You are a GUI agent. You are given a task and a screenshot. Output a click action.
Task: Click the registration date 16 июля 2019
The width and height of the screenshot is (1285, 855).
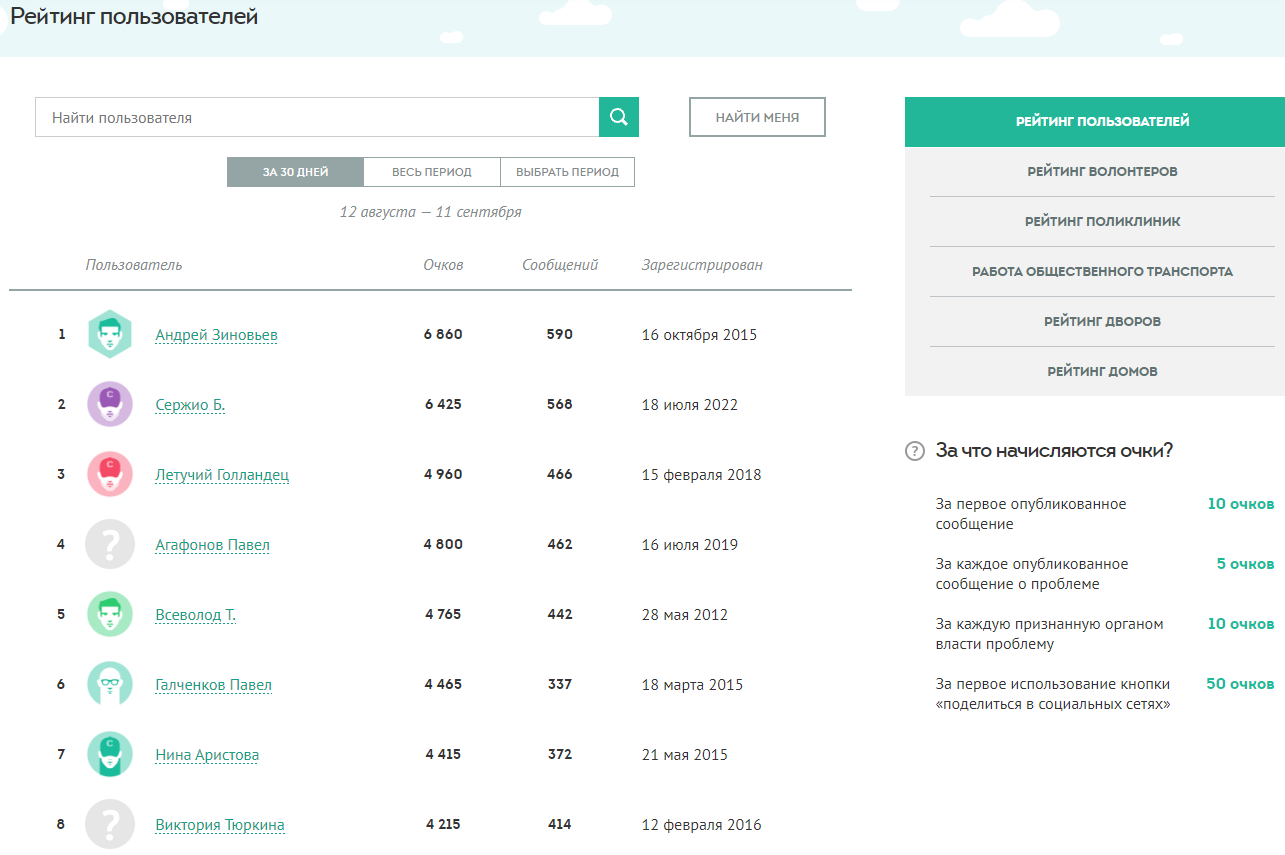689,545
